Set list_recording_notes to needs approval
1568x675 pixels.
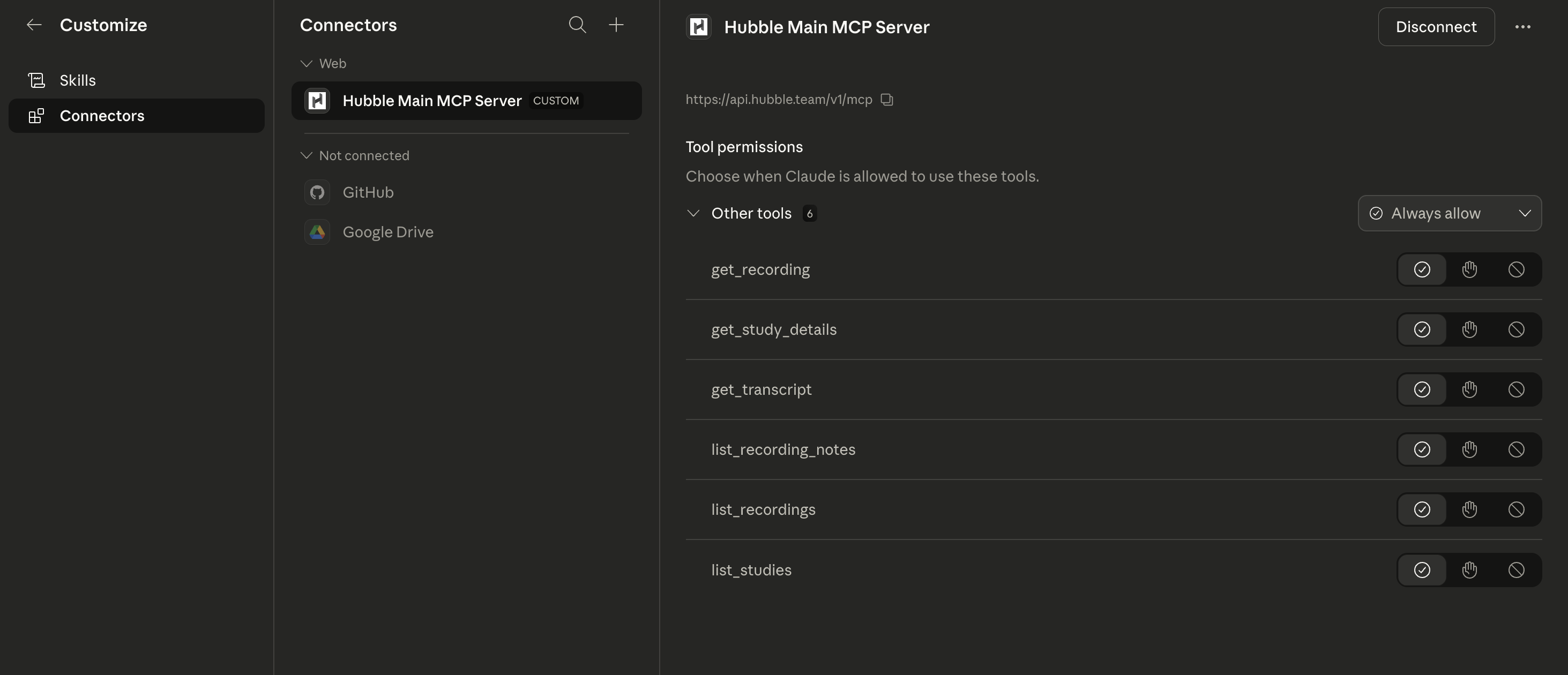[1469, 450]
